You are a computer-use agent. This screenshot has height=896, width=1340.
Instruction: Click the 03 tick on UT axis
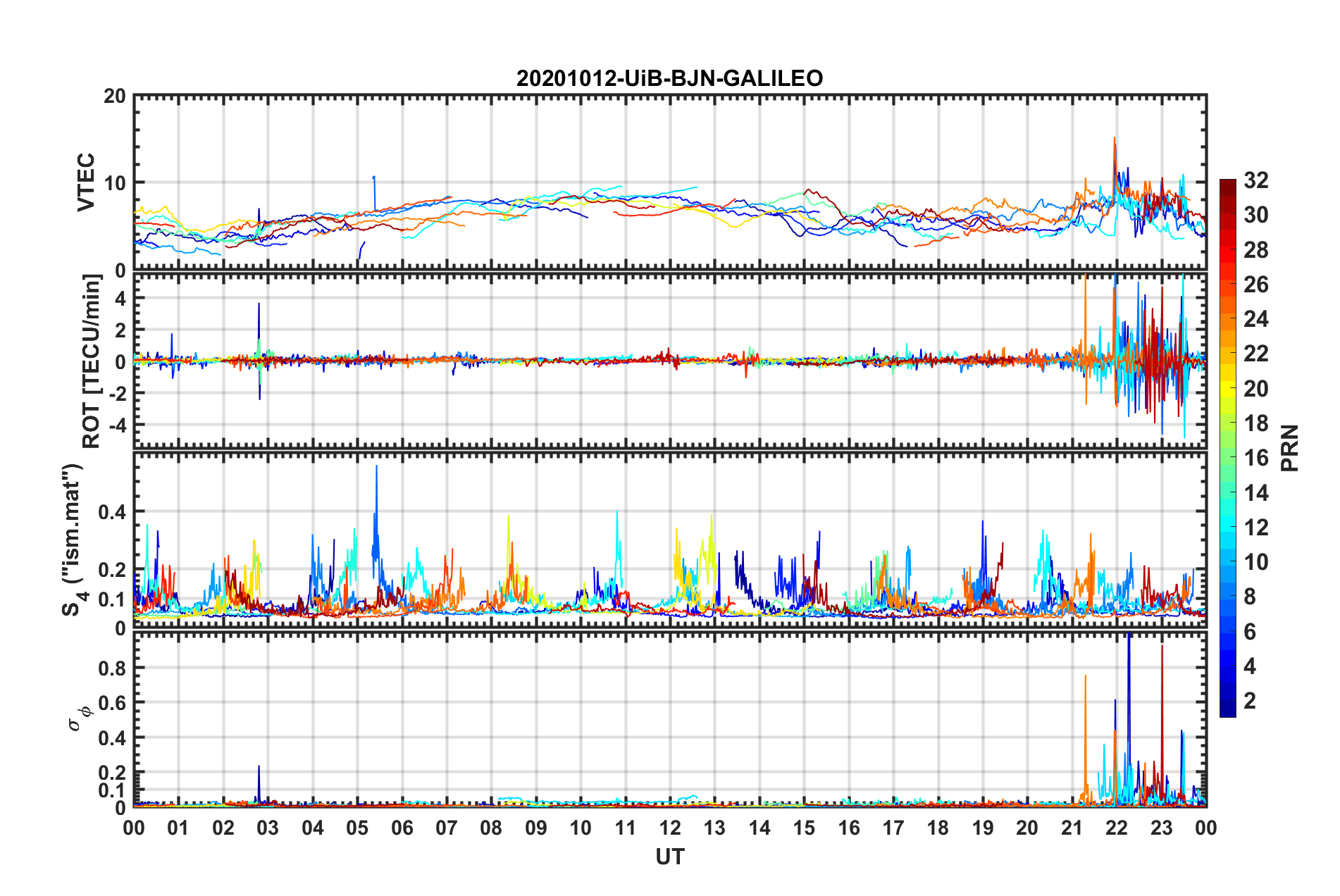[x=268, y=828]
